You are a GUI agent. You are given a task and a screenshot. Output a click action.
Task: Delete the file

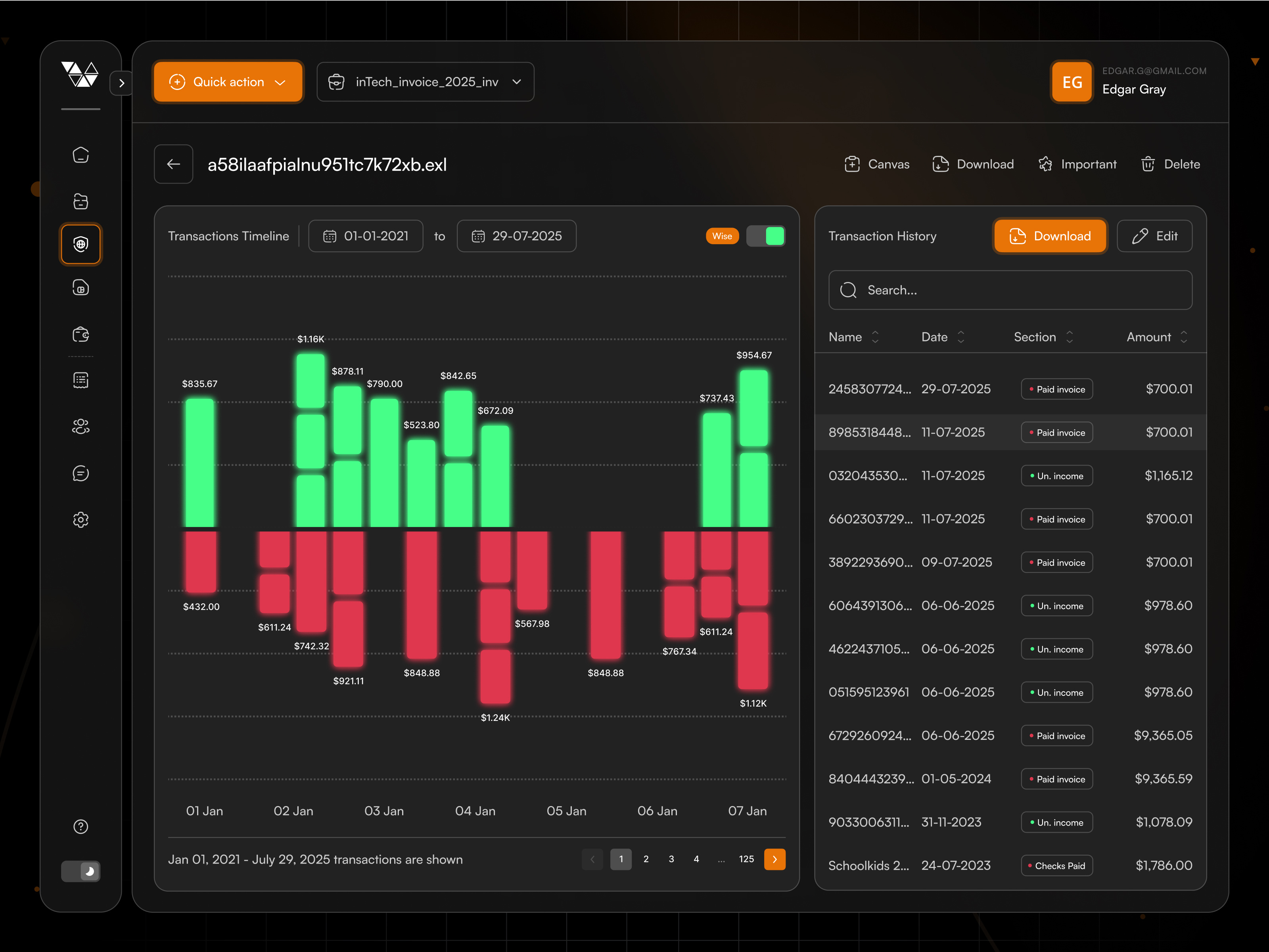point(1170,164)
